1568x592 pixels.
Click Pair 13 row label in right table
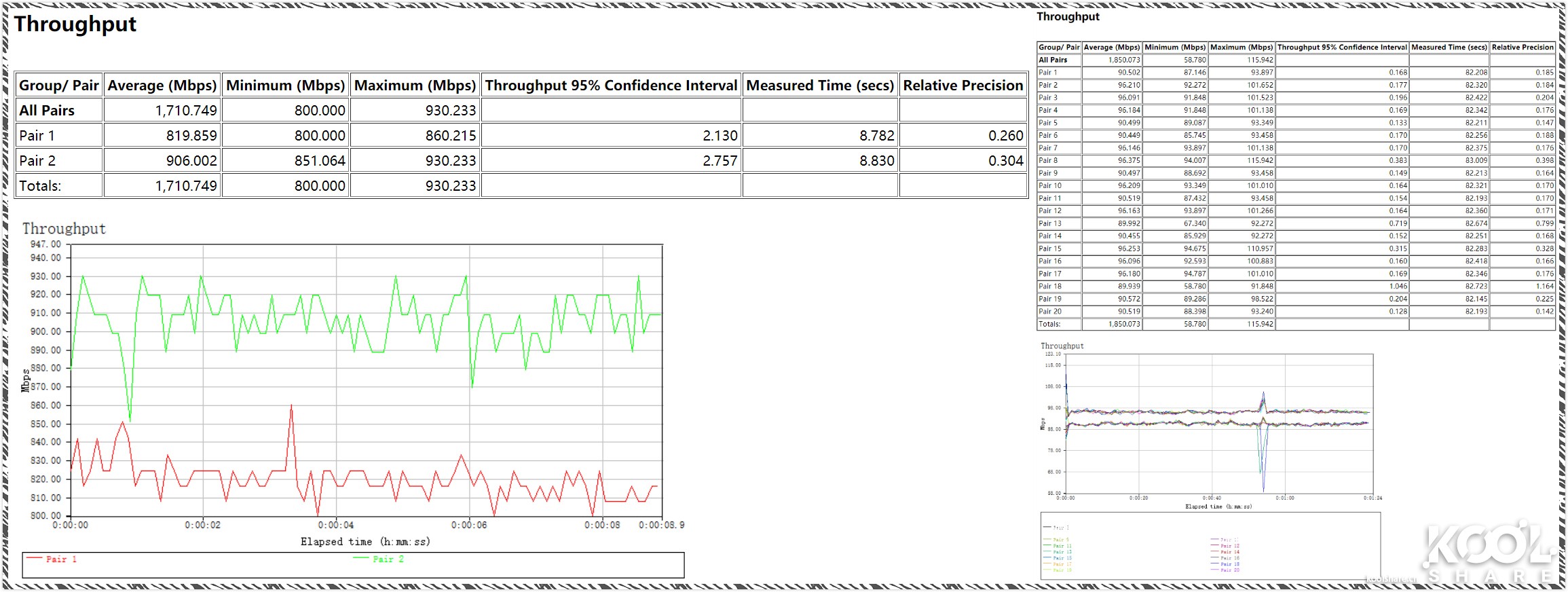pos(1050,223)
